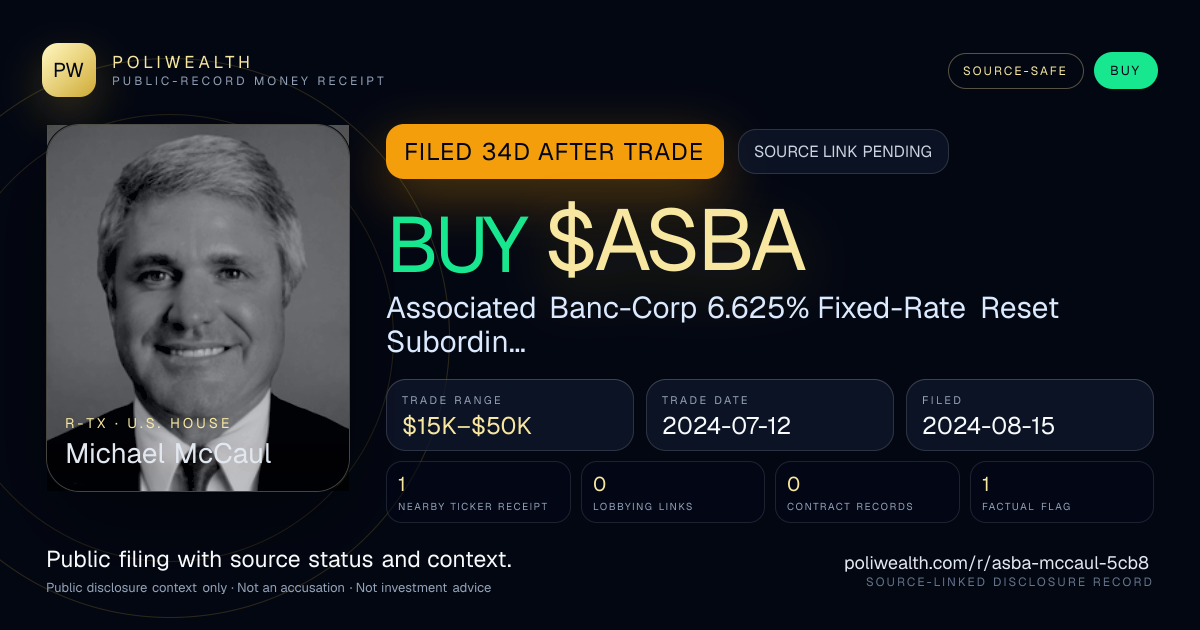Open the Factual Flag stat box
Image resolution: width=1200 pixels, height=630 pixels.
[1062, 492]
